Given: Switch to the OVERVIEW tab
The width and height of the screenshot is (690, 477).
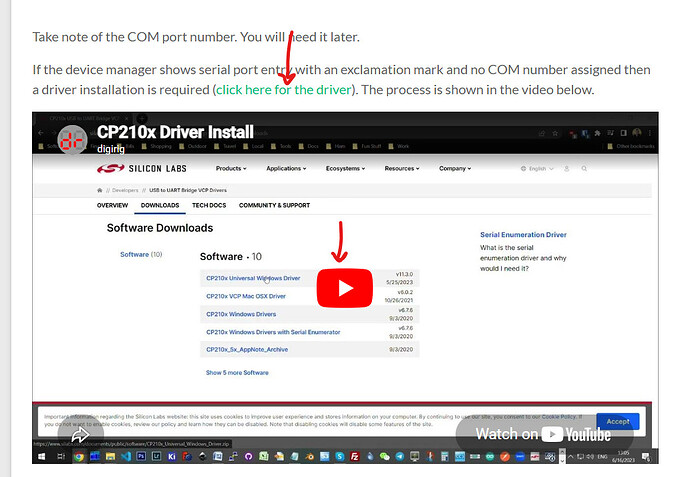Looking at the screenshot, I should pyautogui.click(x=112, y=205).
